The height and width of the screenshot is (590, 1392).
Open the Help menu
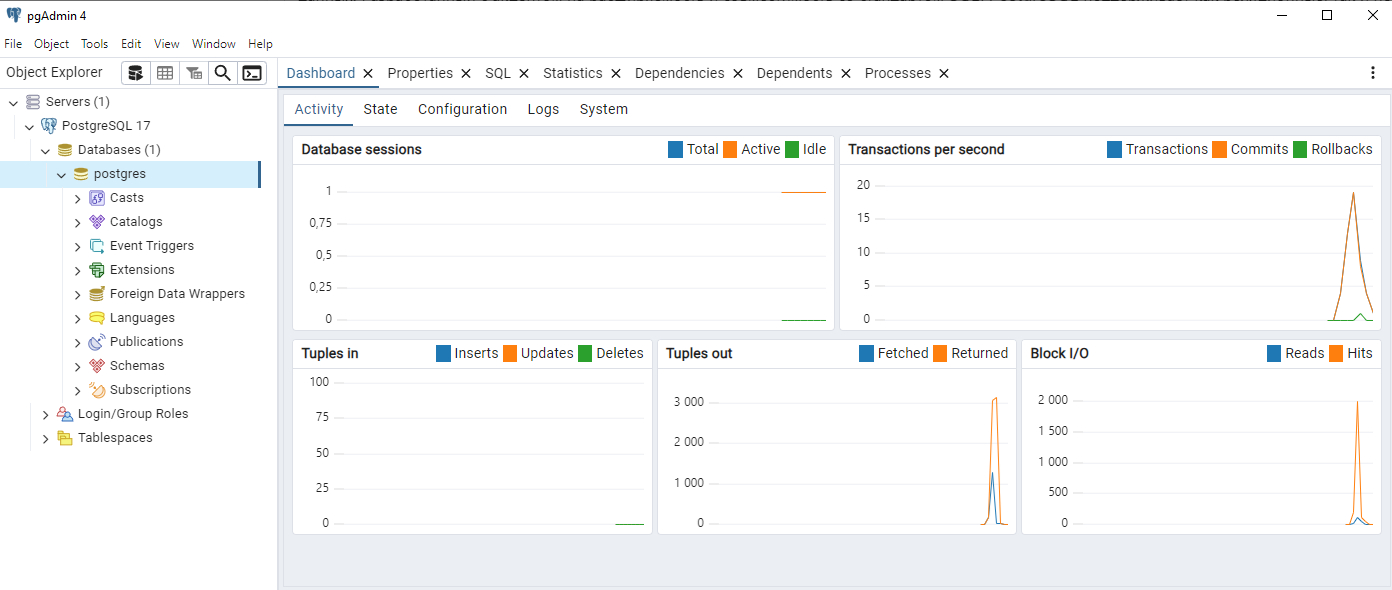point(260,44)
